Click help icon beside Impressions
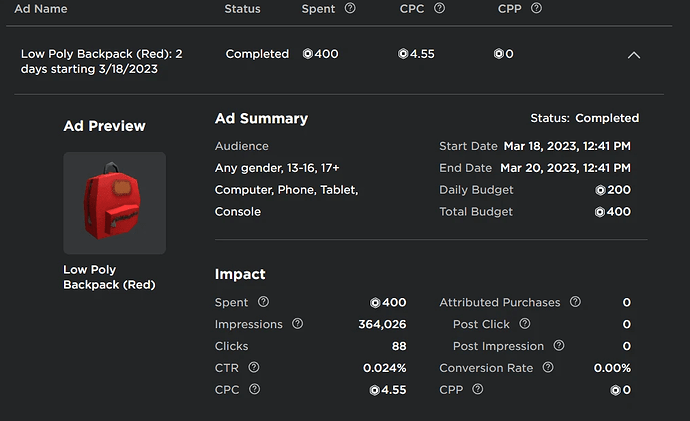Screen dimensions: 690x421 click(x=297, y=324)
